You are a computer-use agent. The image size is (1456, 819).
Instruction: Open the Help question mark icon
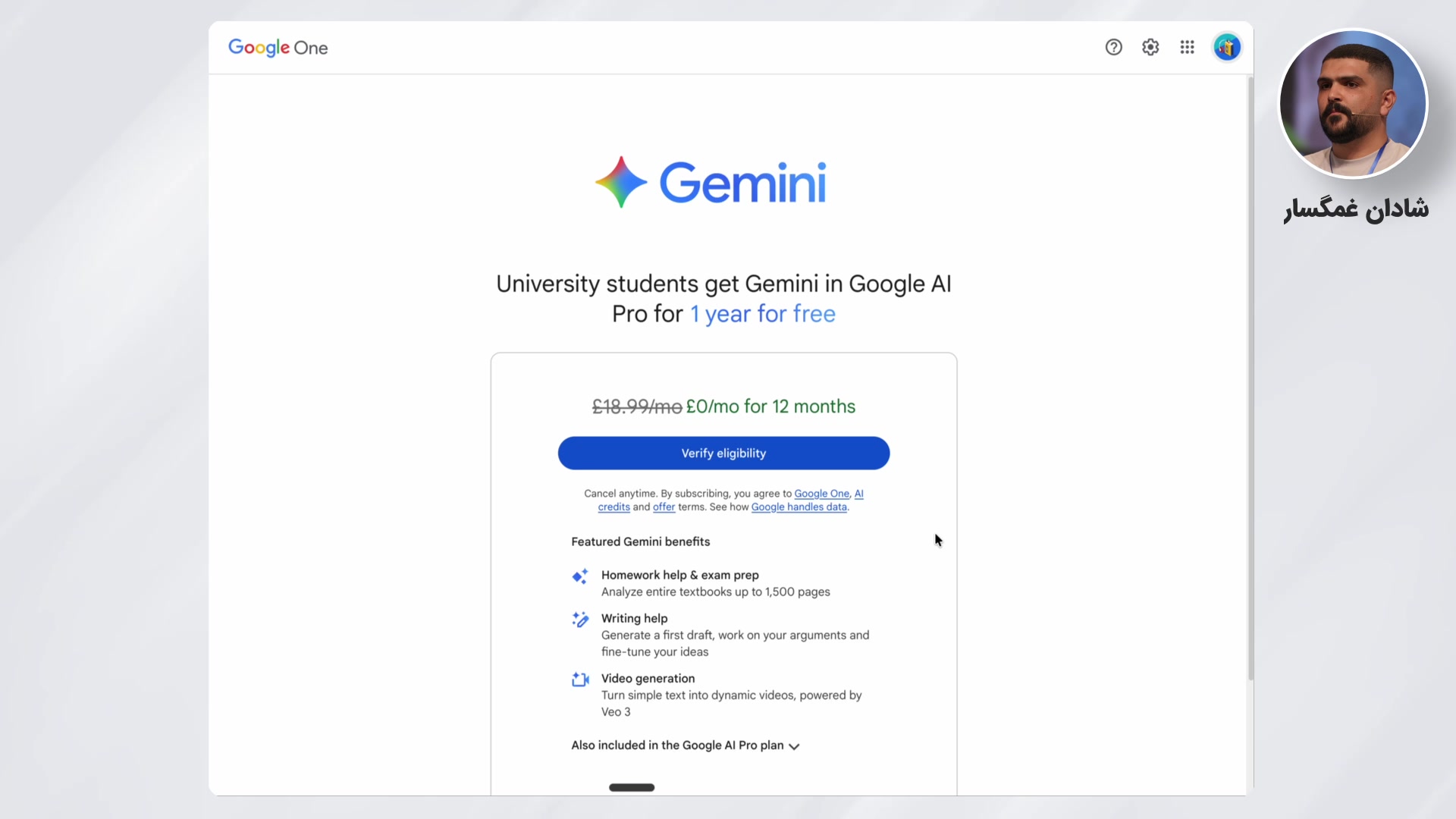[x=1113, y=47]
